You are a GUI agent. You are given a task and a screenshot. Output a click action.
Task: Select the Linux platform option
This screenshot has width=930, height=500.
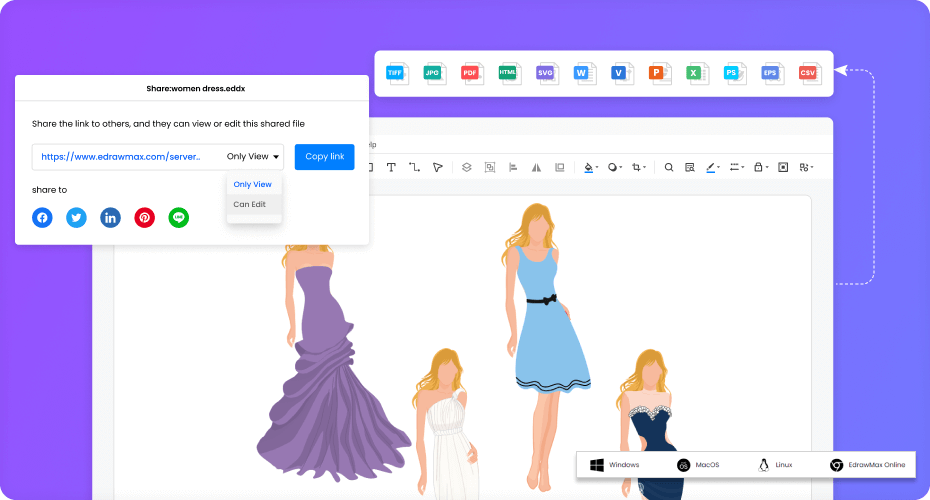click(x=775, y=465)
